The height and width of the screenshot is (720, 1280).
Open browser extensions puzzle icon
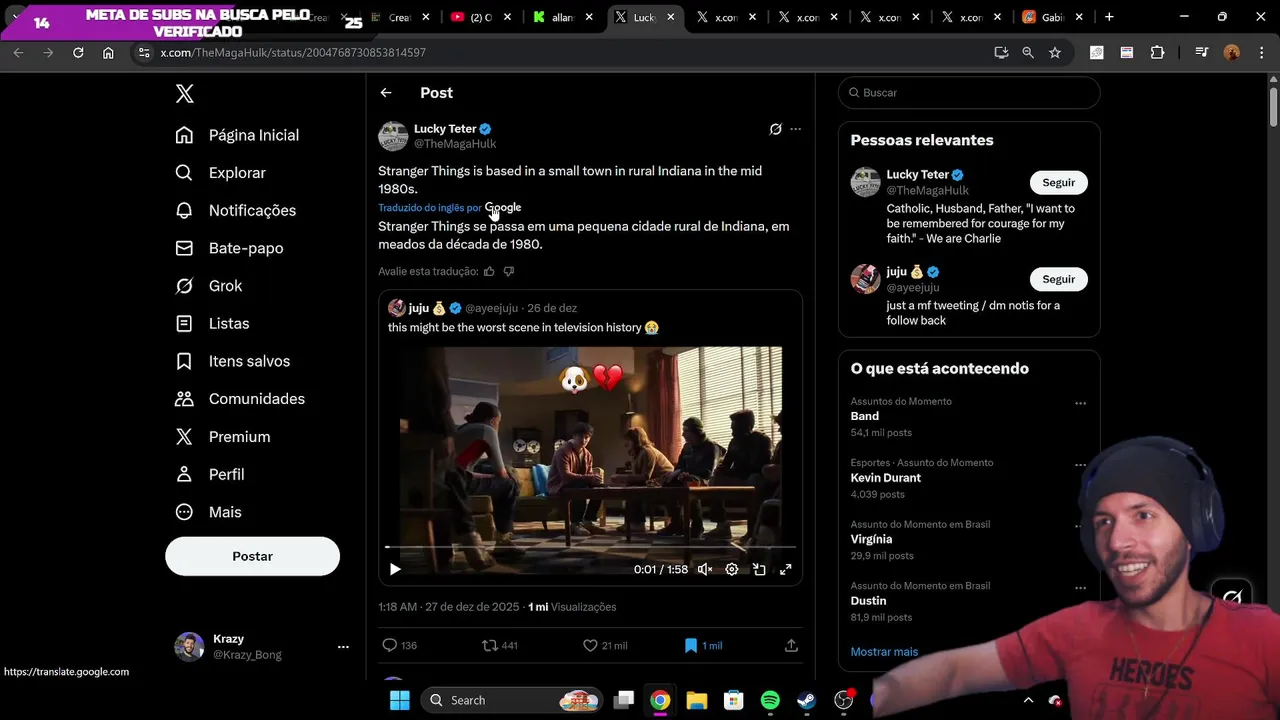pos(1157,52)
